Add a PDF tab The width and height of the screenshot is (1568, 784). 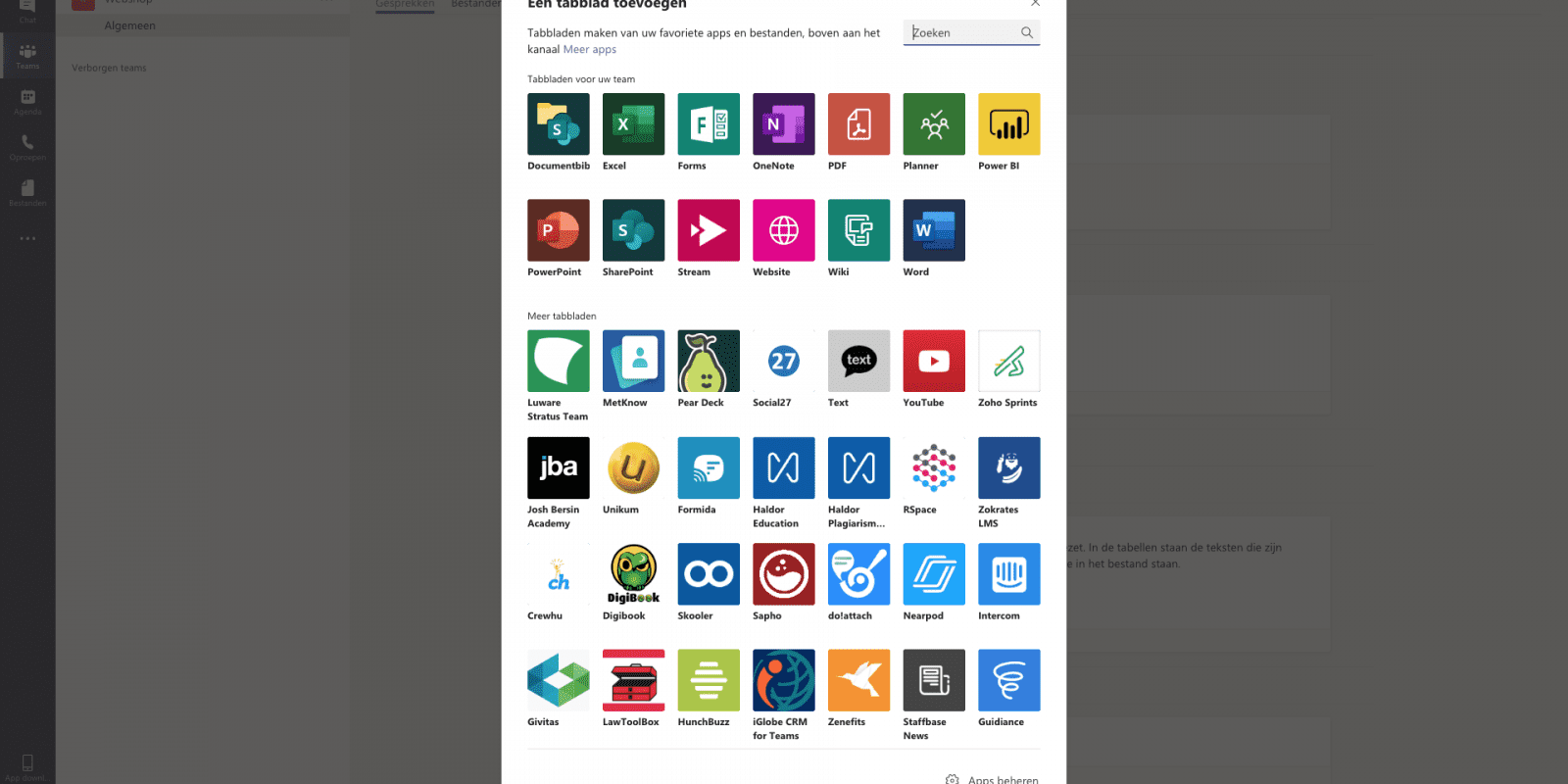click(x=858, y=124)
